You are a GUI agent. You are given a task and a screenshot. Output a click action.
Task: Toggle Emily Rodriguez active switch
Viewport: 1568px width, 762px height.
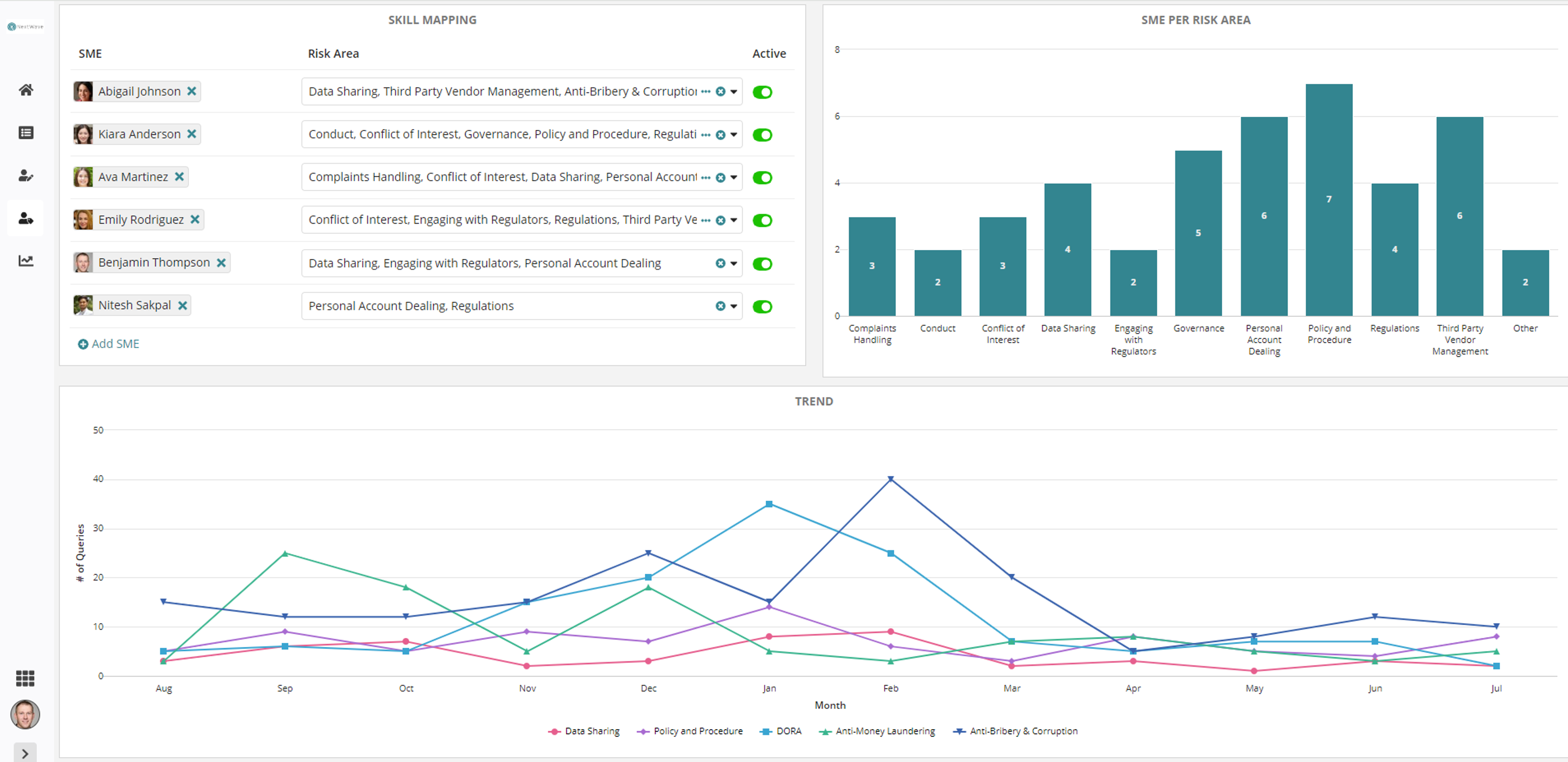pos(762,221)
